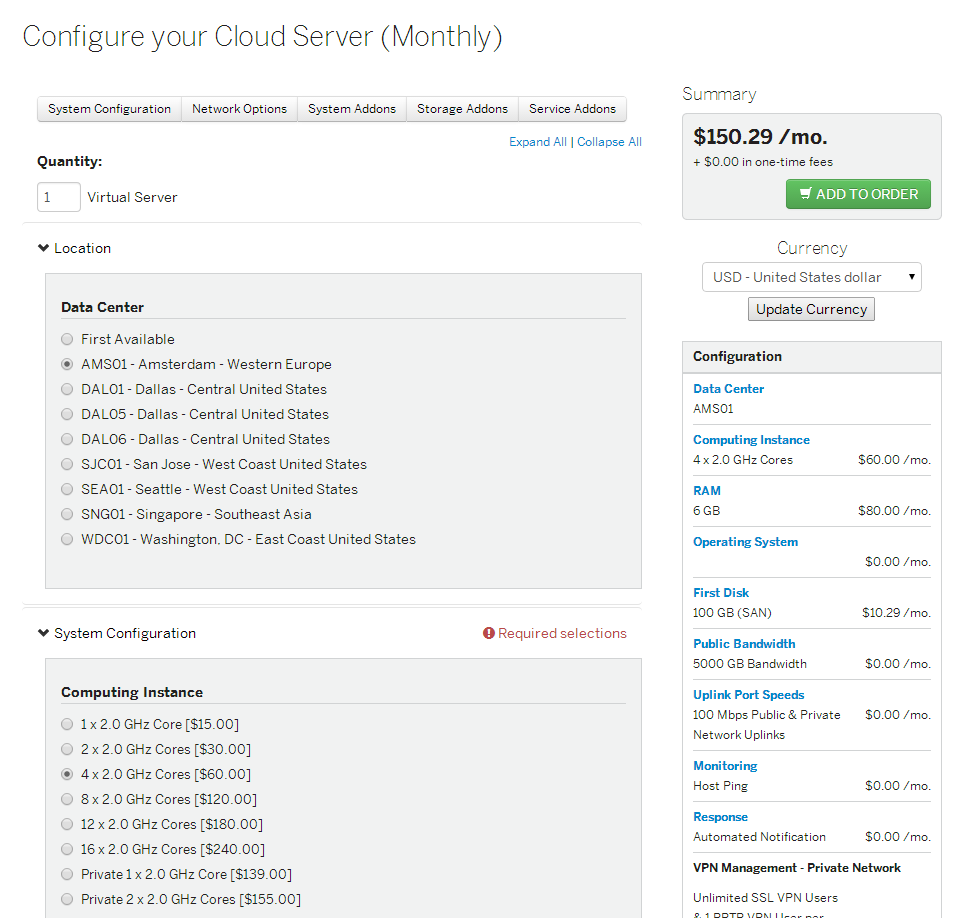This screenshot has width=979, height=918.
Task: Open the Service Addons tab
Action: point(571,109)
